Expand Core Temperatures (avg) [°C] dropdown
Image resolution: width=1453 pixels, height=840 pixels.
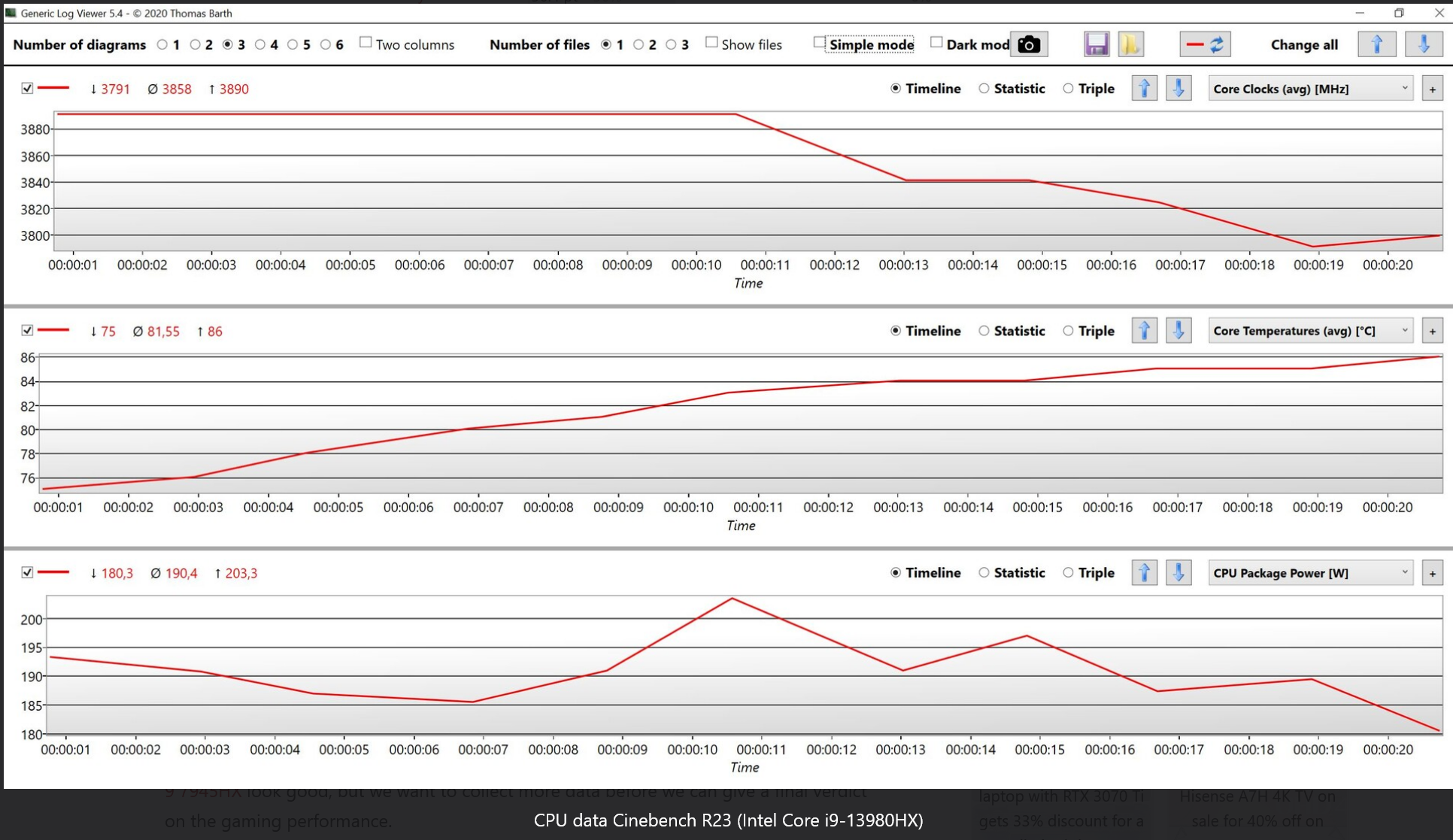point(1309,331)
